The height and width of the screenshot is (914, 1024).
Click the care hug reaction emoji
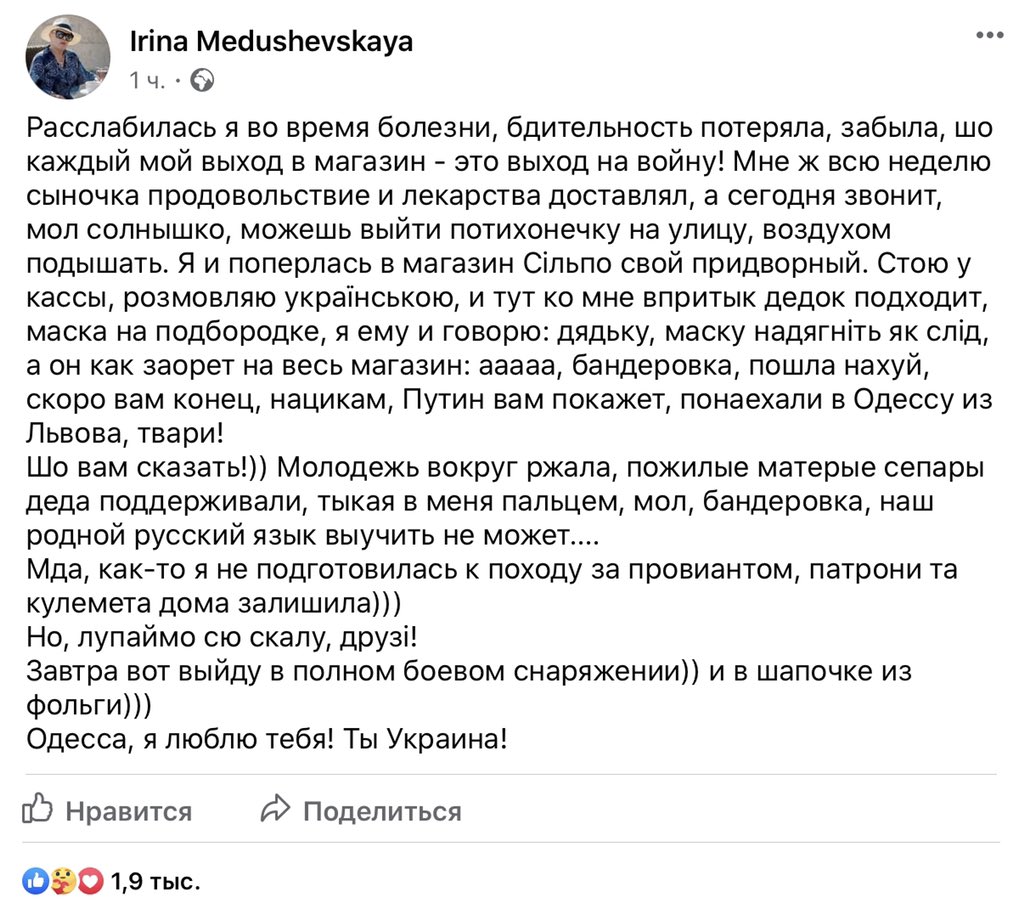click(x=63, y=881)
